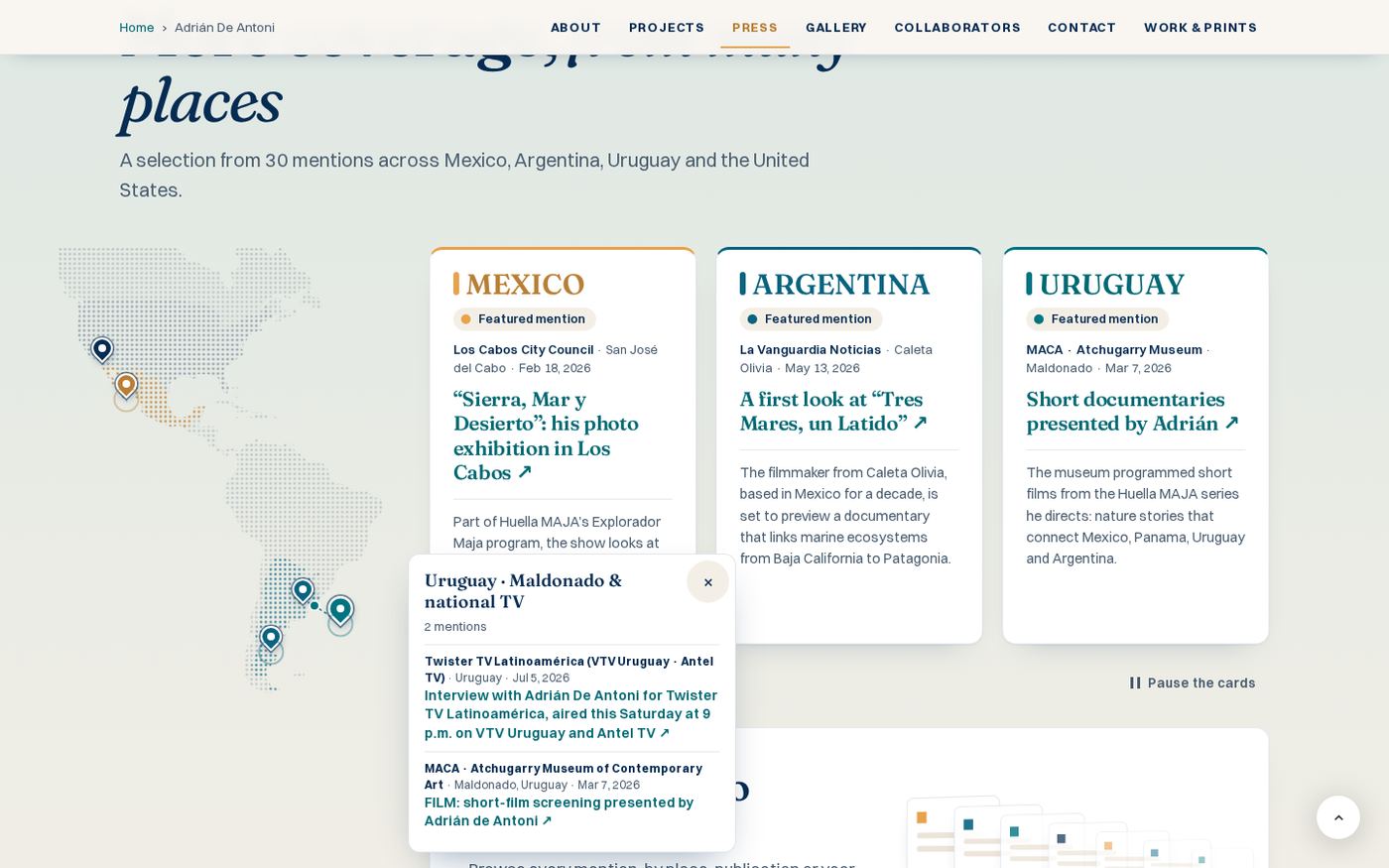
Task: Click the scroll-to-top arrow button
Action: click(1337, 817)
